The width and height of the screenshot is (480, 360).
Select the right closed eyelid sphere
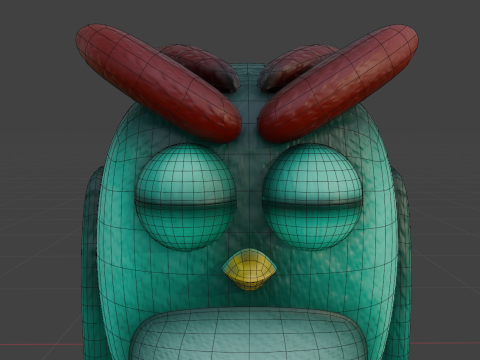312,197
